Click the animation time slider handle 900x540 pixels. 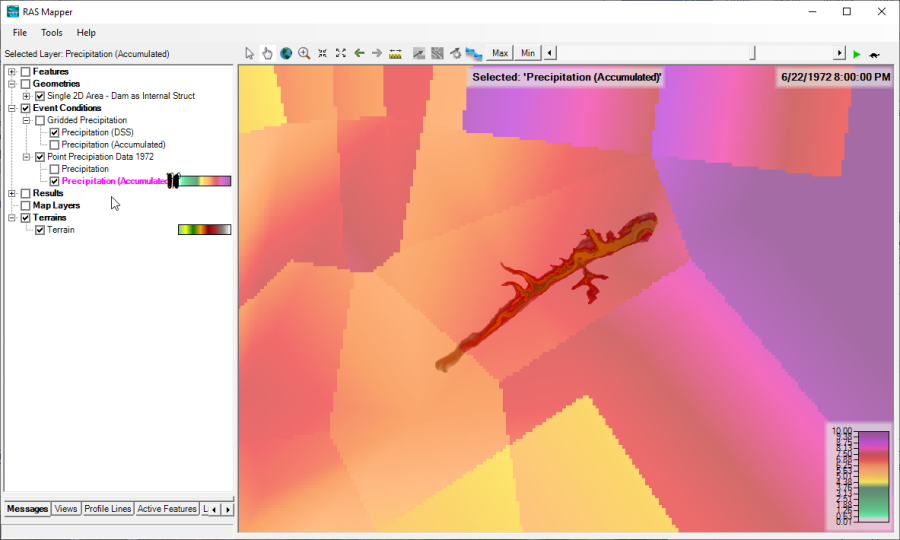click(x=753, y=53)
